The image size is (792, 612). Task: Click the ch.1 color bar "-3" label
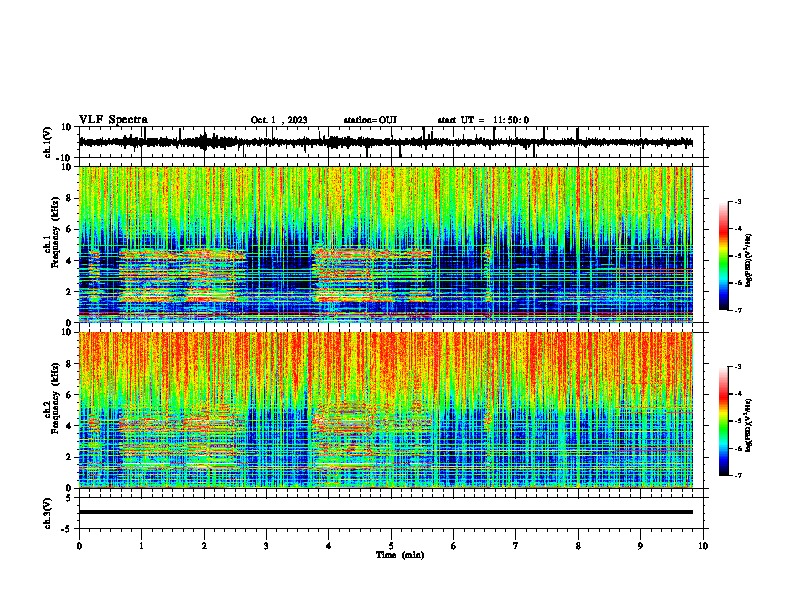(x=738, y=202)
